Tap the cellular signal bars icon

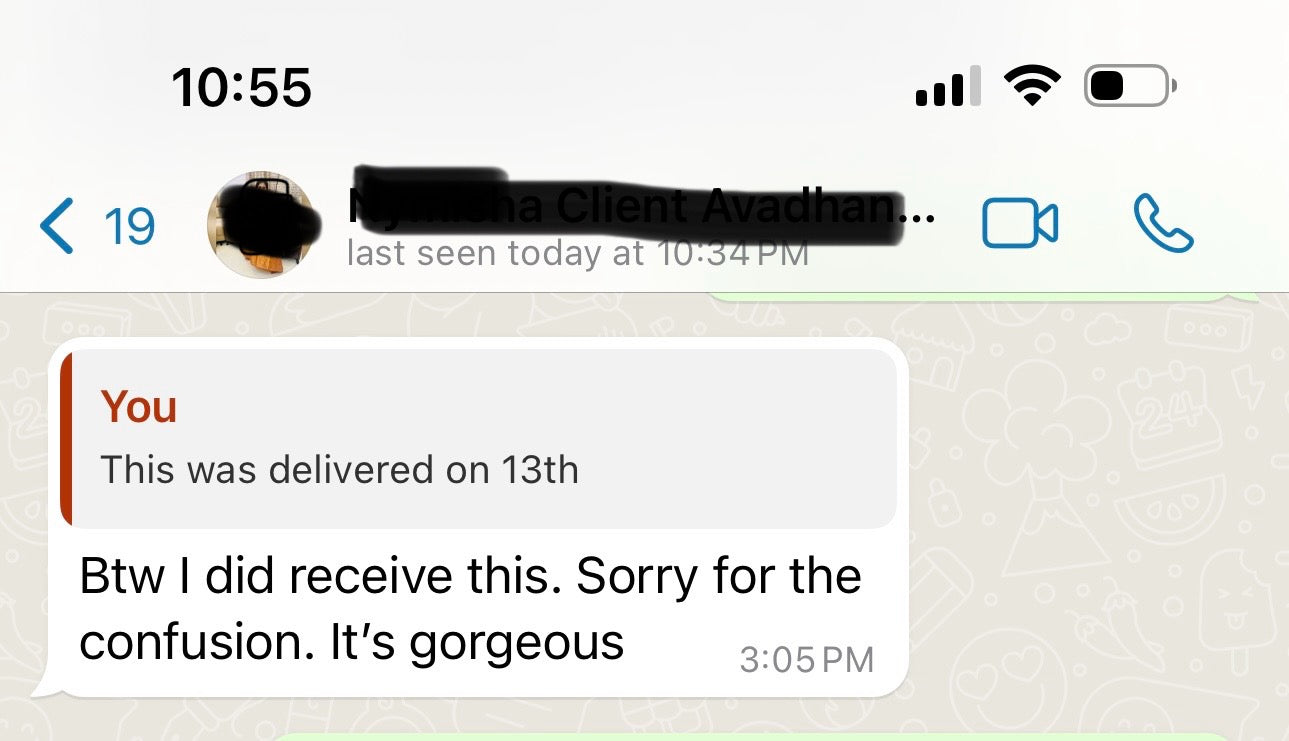coord(948,86)
